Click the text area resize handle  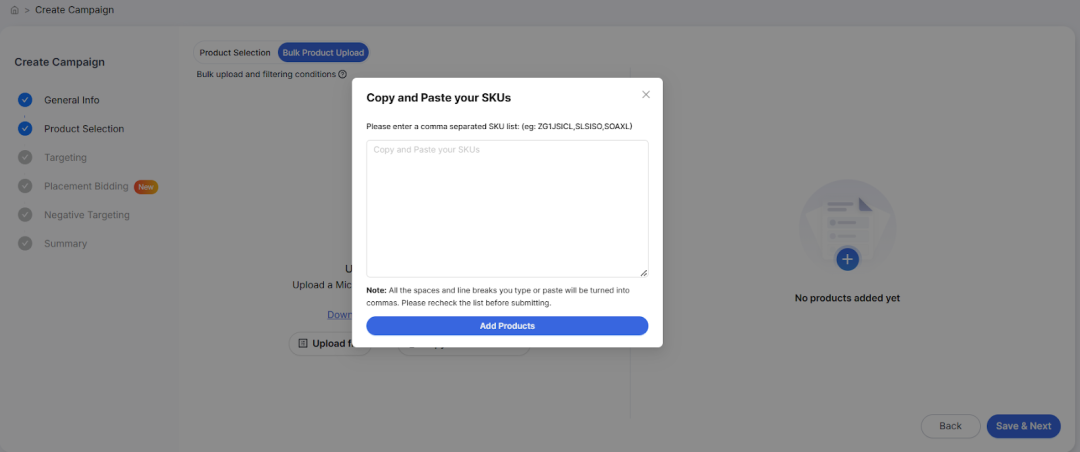(x=643, y=272)
